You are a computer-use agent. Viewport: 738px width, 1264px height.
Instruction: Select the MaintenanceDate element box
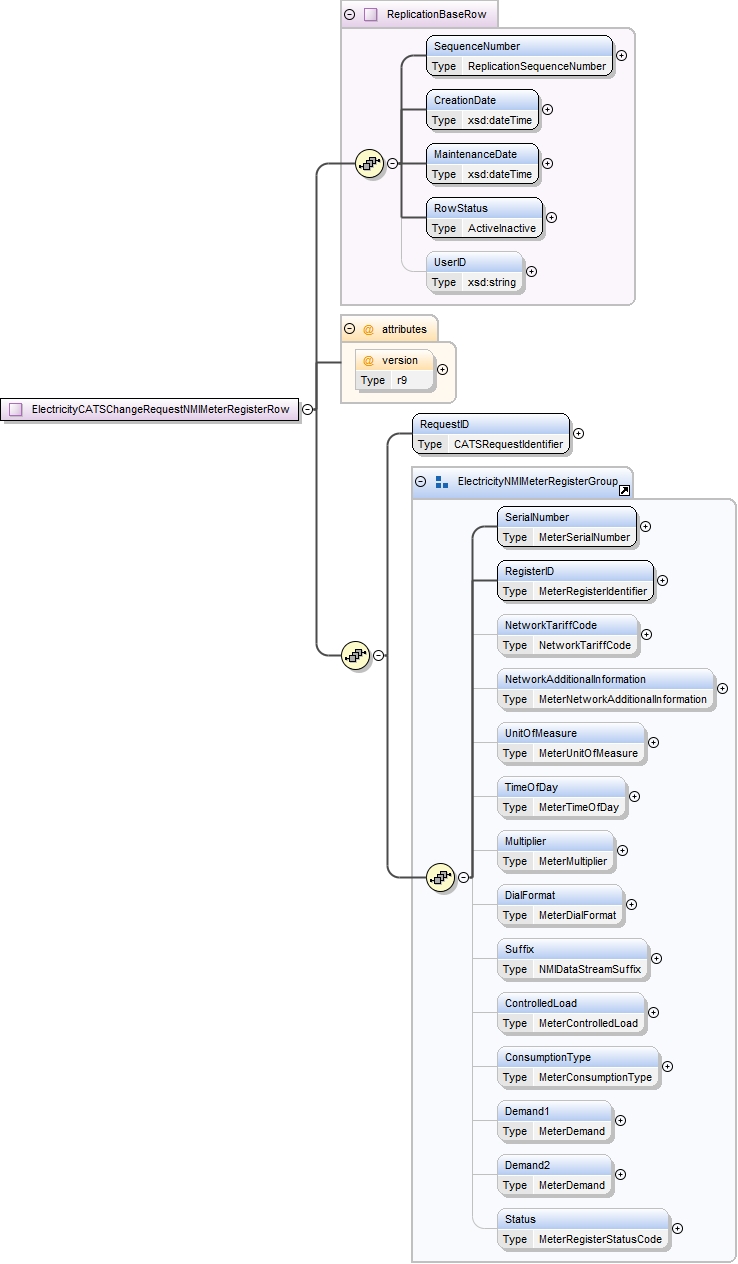click(x=482, y=164)
